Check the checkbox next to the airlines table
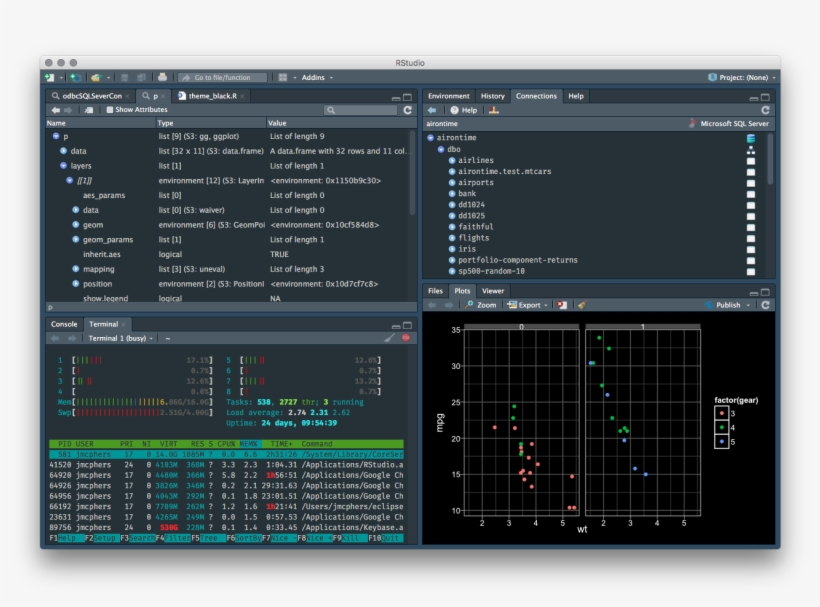 (x=752, y=160)
